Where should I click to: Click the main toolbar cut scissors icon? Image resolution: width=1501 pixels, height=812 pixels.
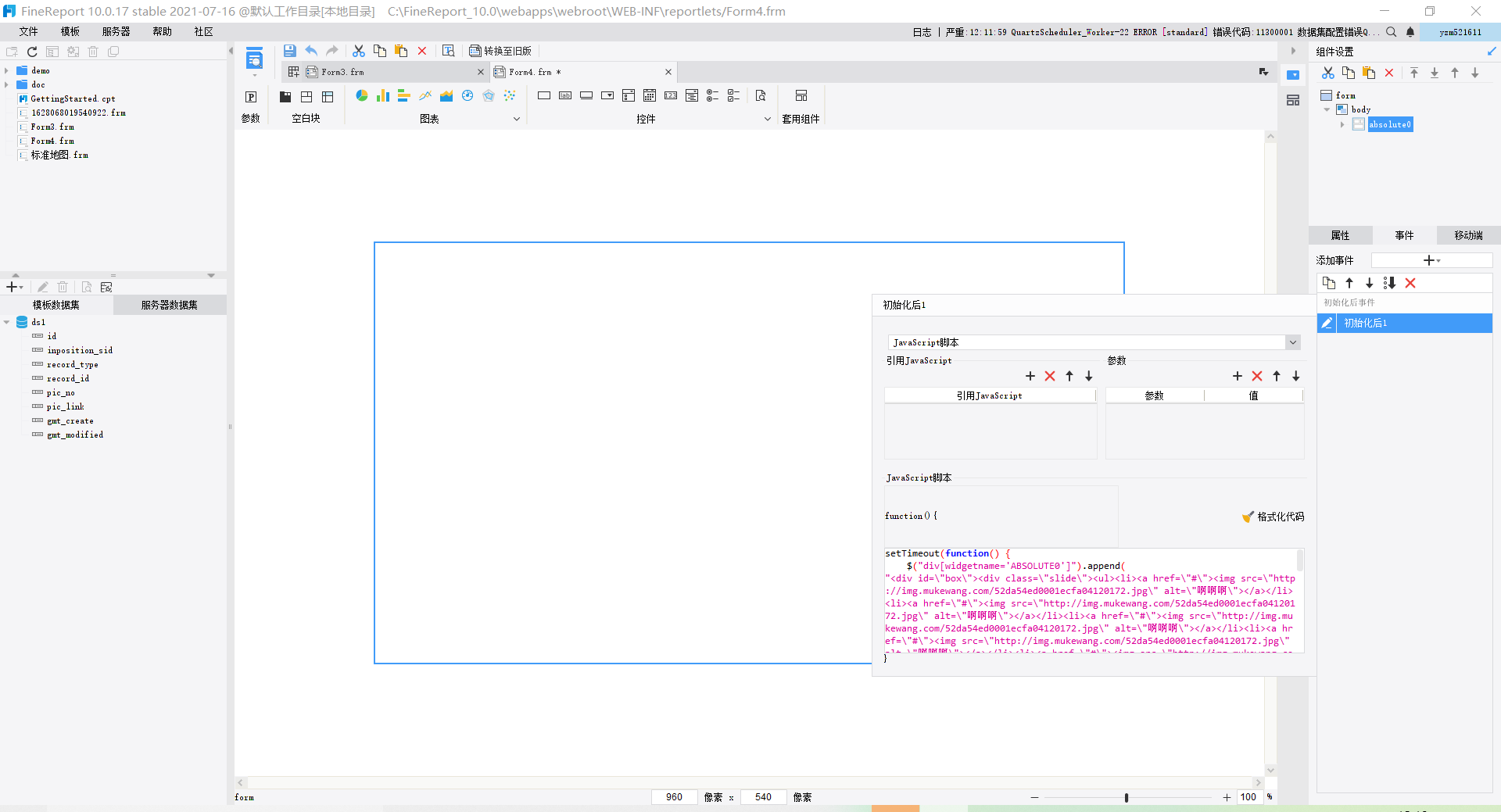pyautogui.click(x=359, y=51)
